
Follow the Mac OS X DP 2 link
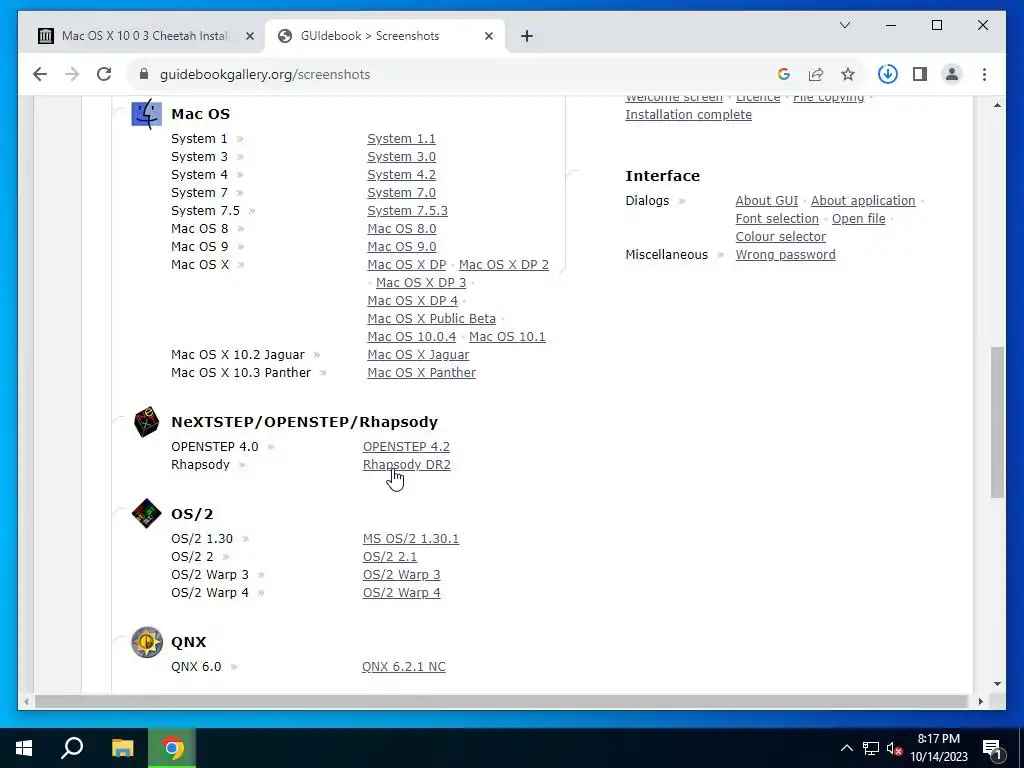point(504,265)
